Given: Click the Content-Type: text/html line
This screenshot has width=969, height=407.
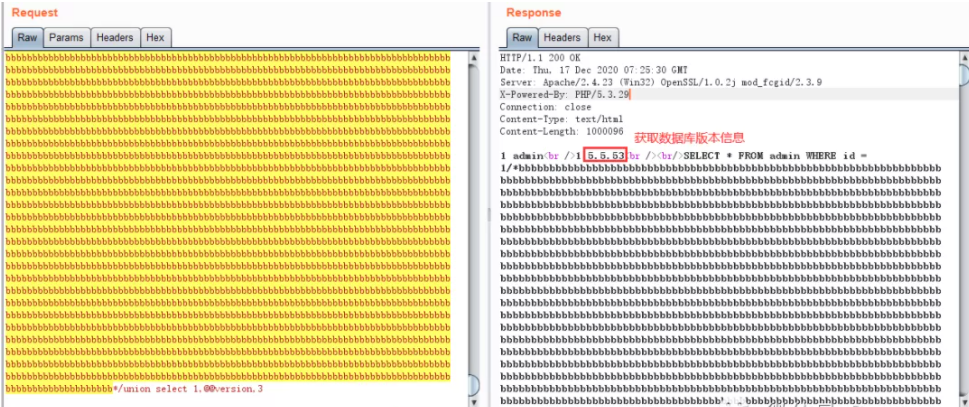Looking at the screenshot, I should [561, 119].
